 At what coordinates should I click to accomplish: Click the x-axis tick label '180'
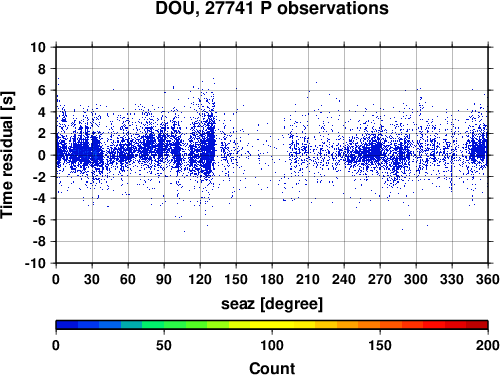(x=272, y=279)
